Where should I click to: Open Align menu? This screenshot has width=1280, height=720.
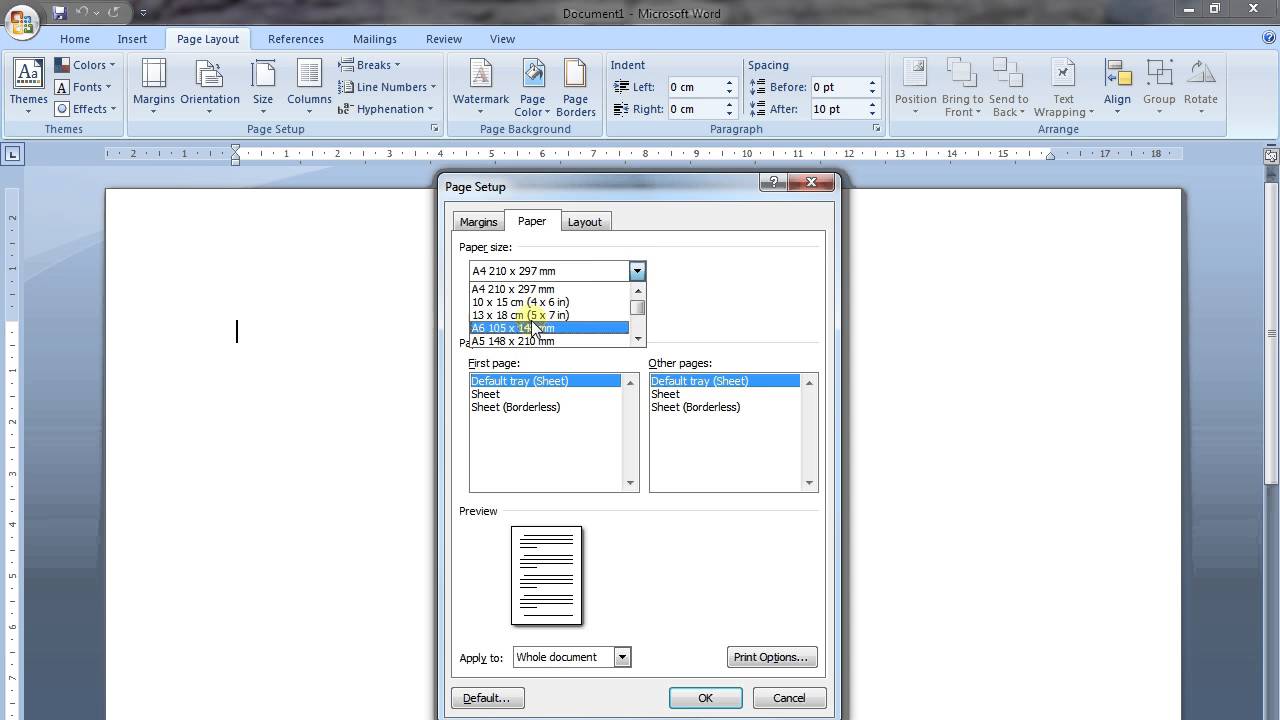[x=1117, y=86]
